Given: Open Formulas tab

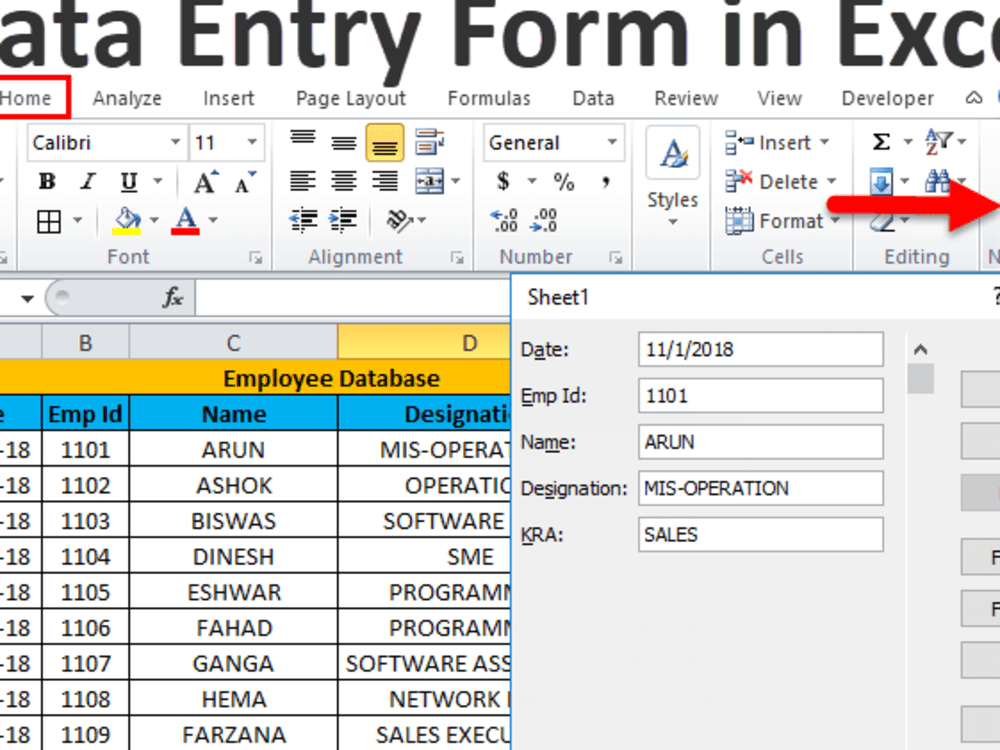Looking at the screenshot, I should (489, 98).
